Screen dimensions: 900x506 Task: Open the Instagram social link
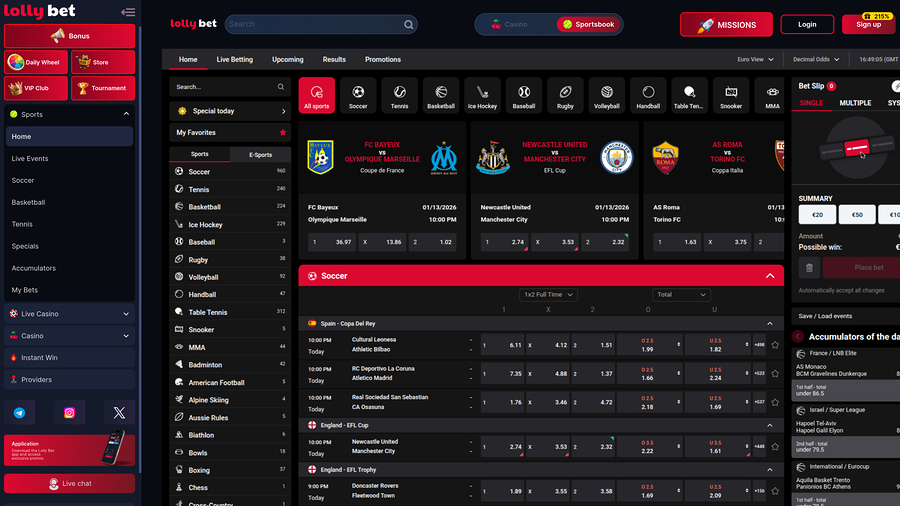[x=69, y=412]
